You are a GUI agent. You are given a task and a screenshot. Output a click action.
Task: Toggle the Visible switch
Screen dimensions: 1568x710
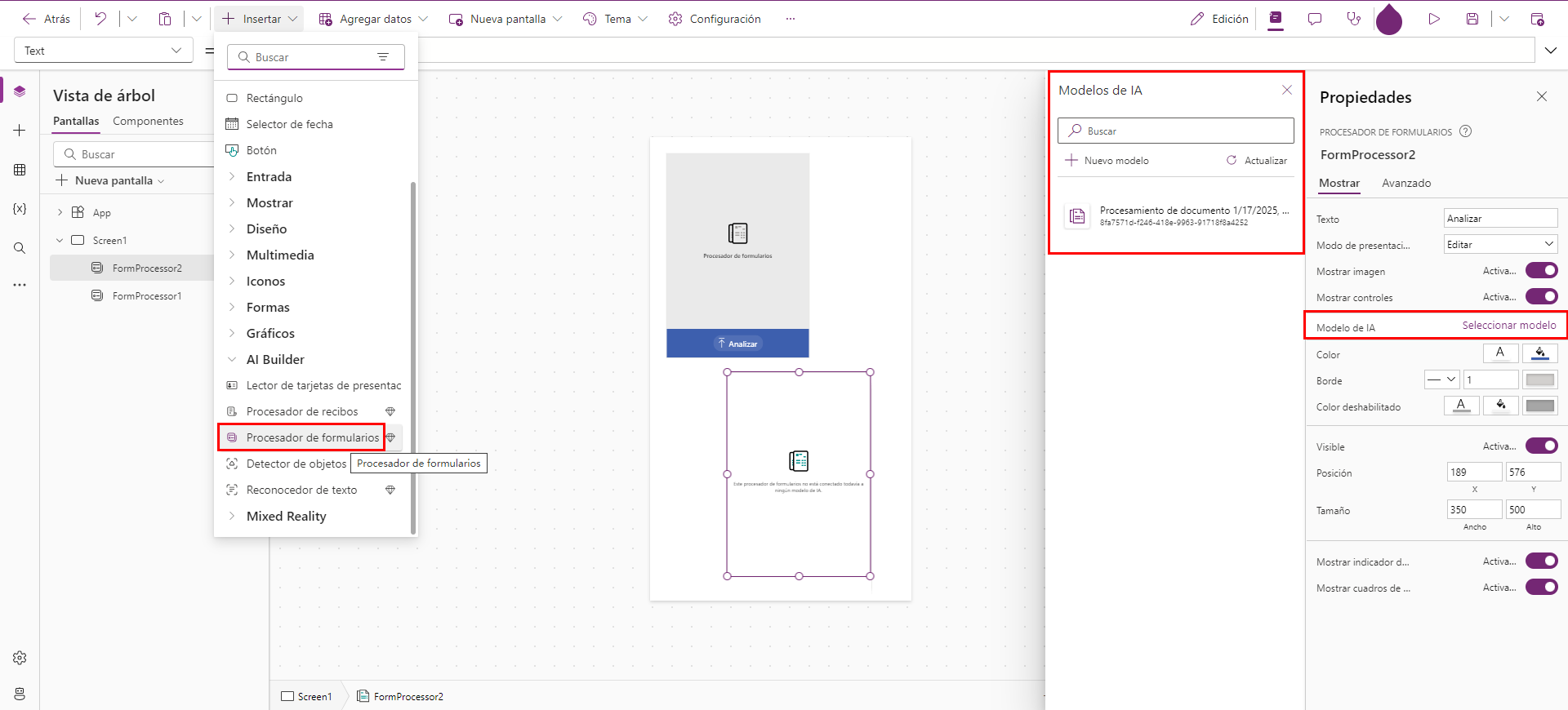pyautogui.click(x=1542, y=446)
